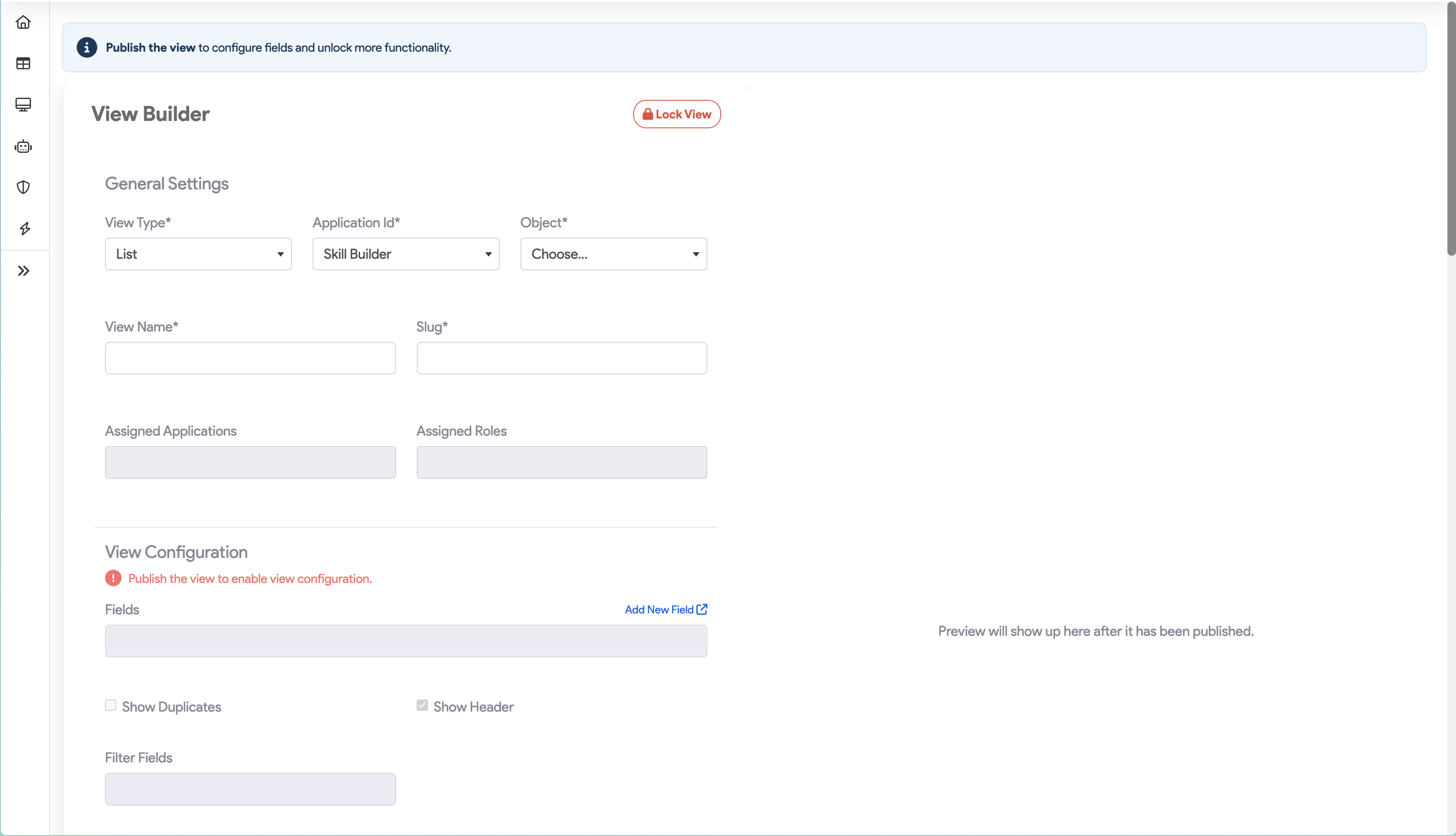The height and width of the screenshot is (836, 1456).
Task: Click the red alert icon under View Configuration
Action: (113, 578)
